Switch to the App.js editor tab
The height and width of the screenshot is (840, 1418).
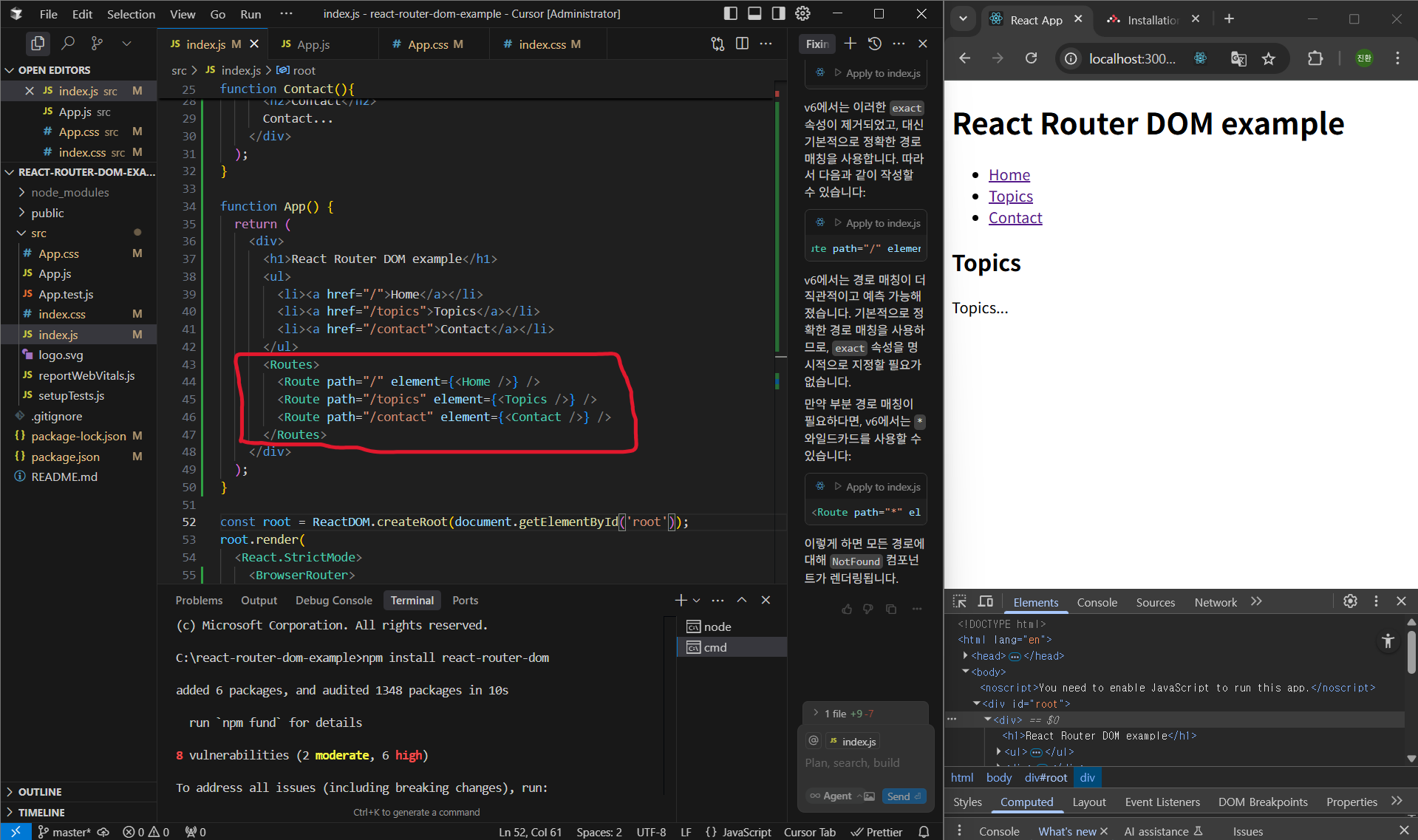click(313, 44)
